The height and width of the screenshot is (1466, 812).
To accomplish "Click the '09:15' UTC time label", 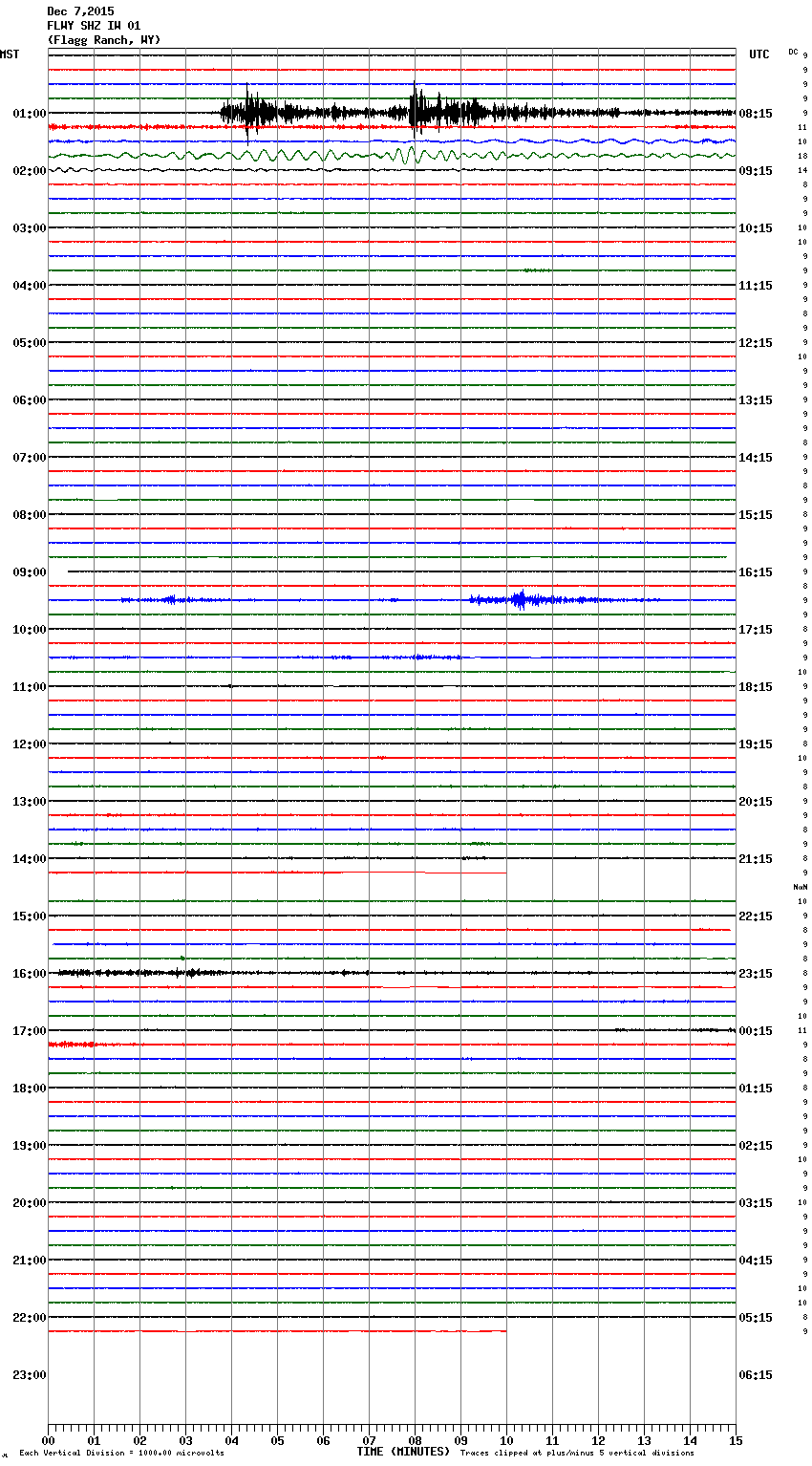I will [x=756, y=171].
